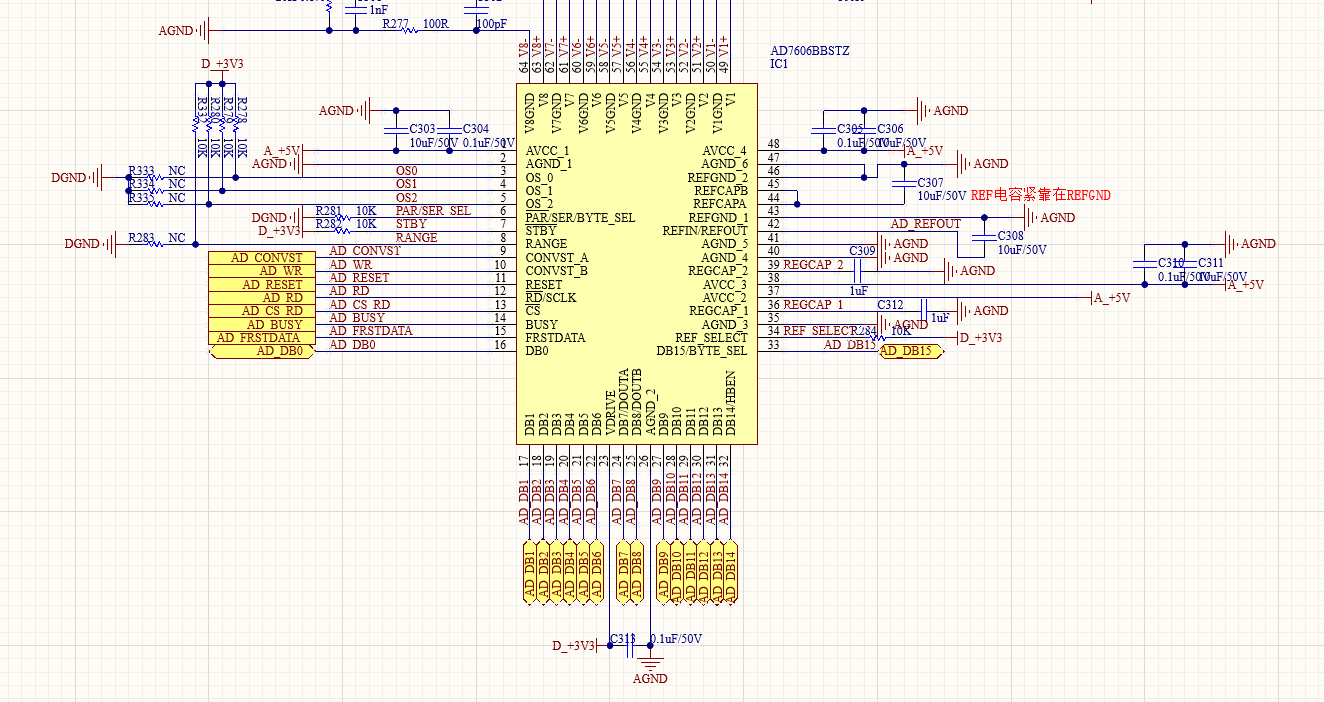Select the VDRIVE pin name
Viewport: 1324px width, 702px height.
pyautogui.click(x=610, y=414)
